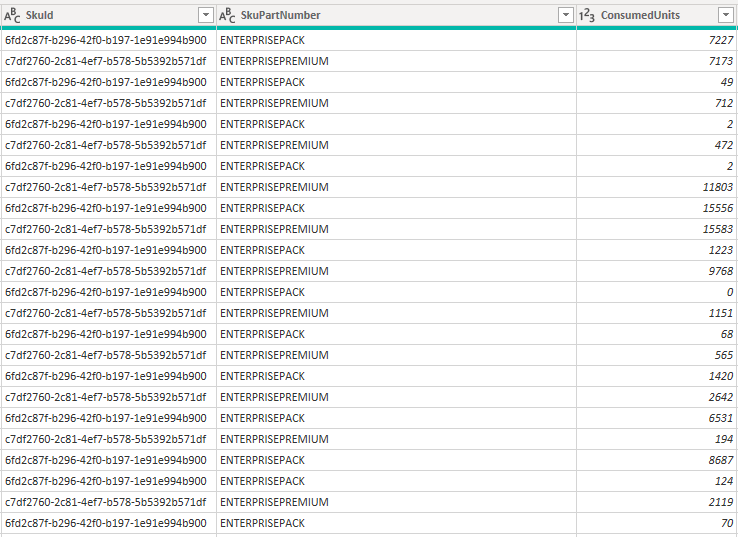Select the SkuId cell in the 2119 row
The width and height of the screenshot is (738, 537).
click(x=108, y=502)
